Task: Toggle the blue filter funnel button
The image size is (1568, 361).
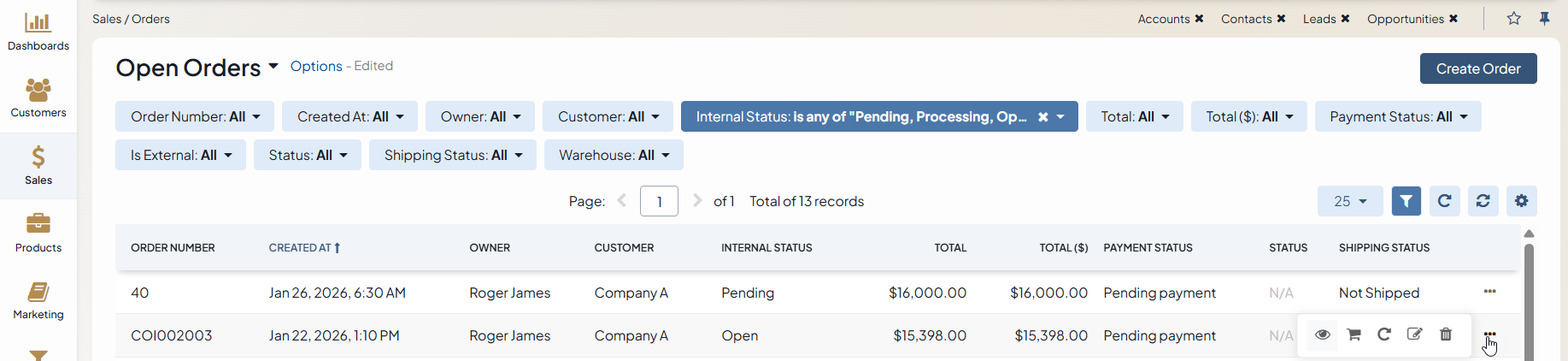Action: point(1406,201)
